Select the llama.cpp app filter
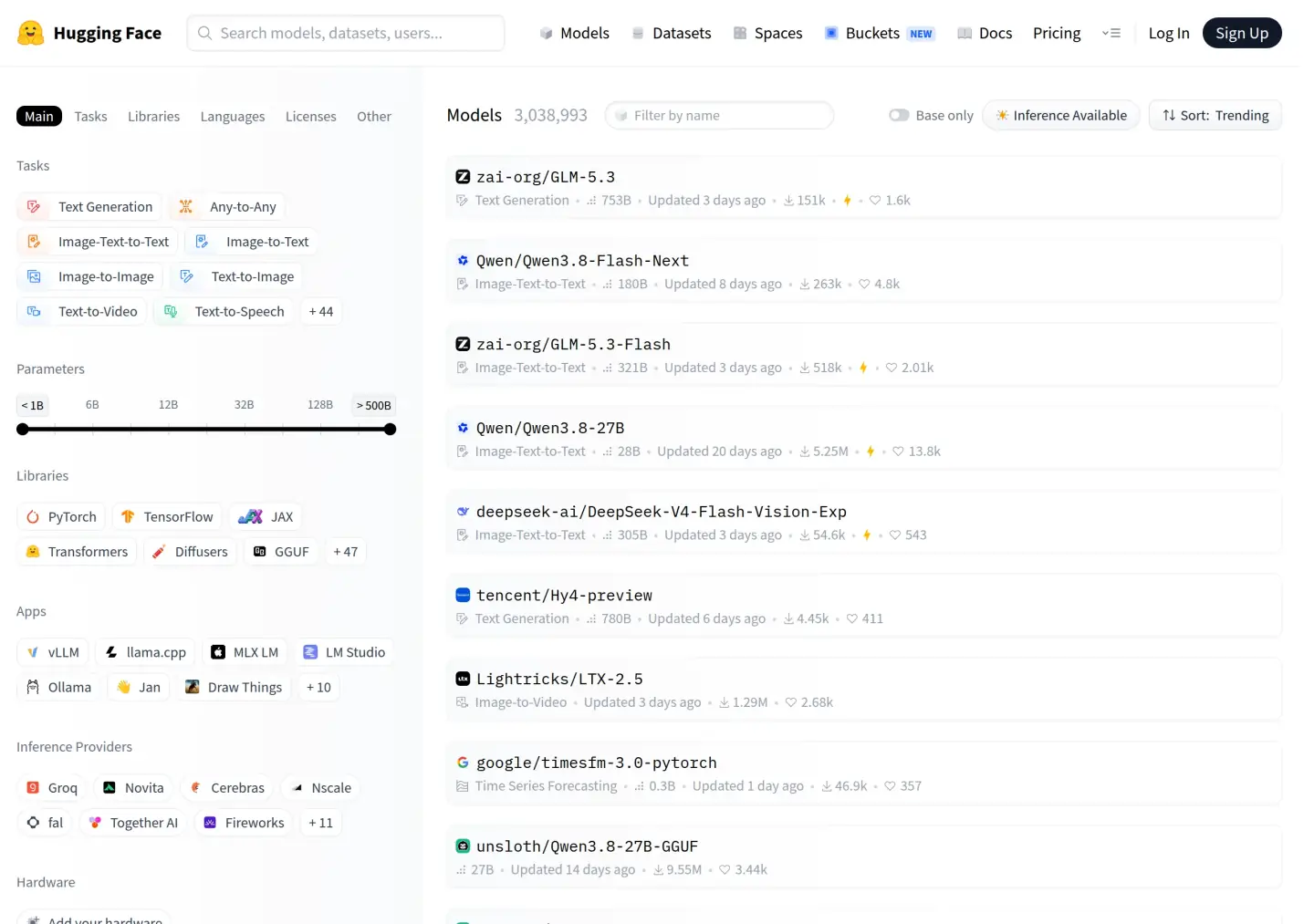This screenshot has height=924, width=1314. coord(145,652)
